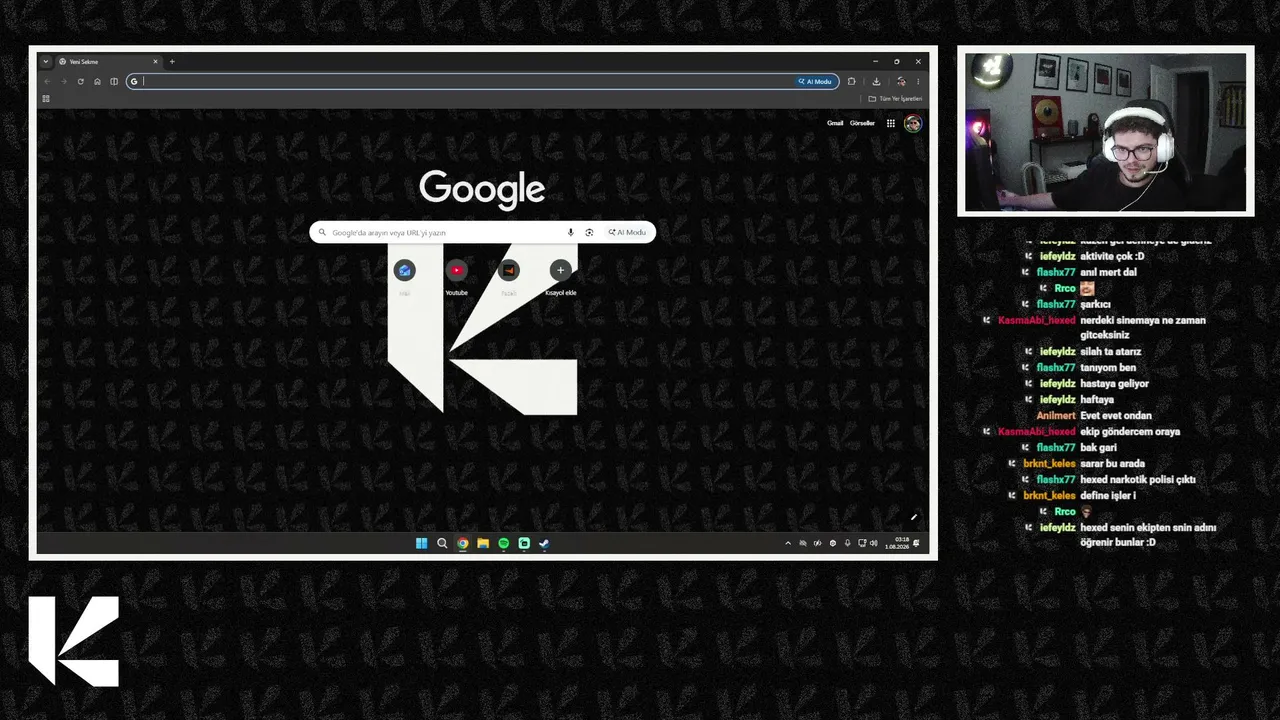Open File Explorer from the taskbar
The height and width of the screenshot is (720, 1280).
483,543
